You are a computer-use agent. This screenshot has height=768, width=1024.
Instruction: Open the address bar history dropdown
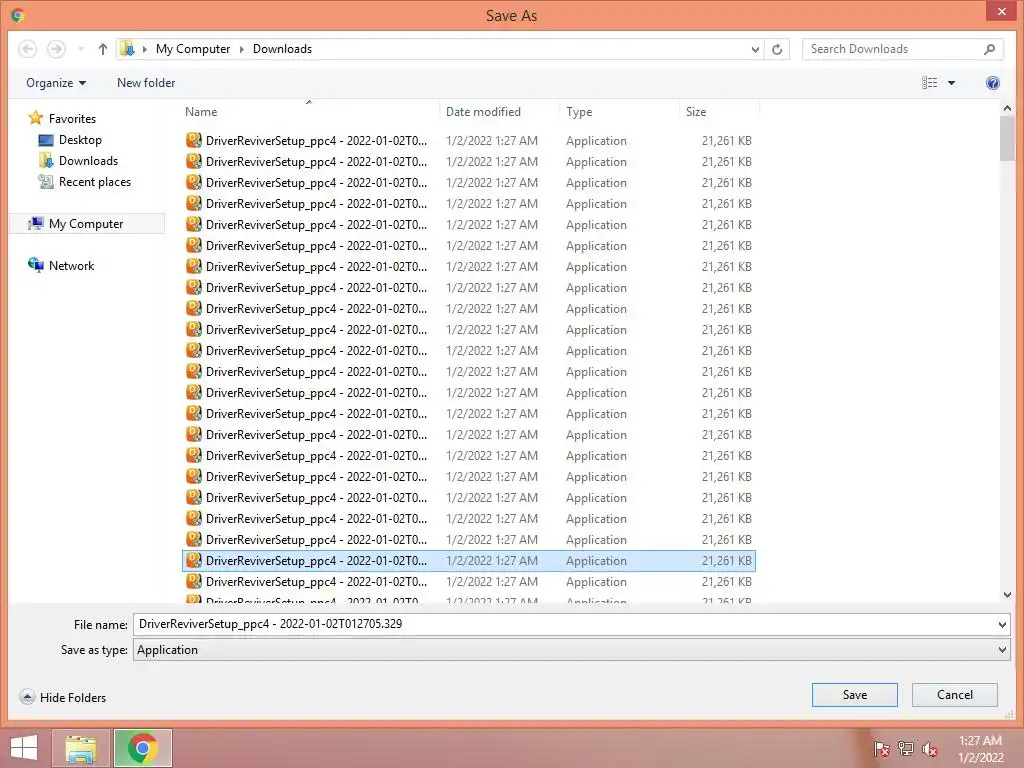click(x=755, y=49)
